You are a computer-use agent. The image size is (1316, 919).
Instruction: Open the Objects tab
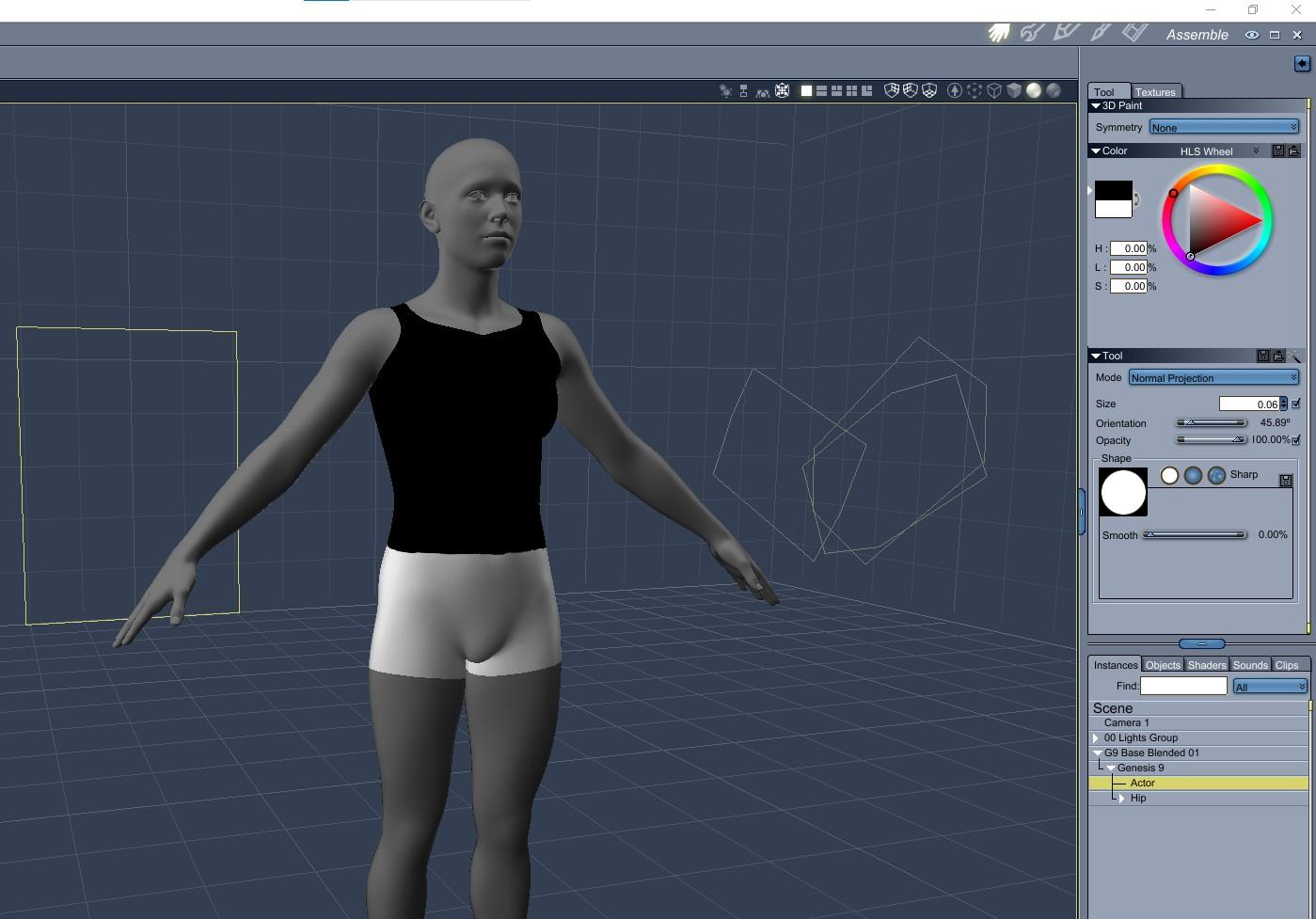(1163, 665)
